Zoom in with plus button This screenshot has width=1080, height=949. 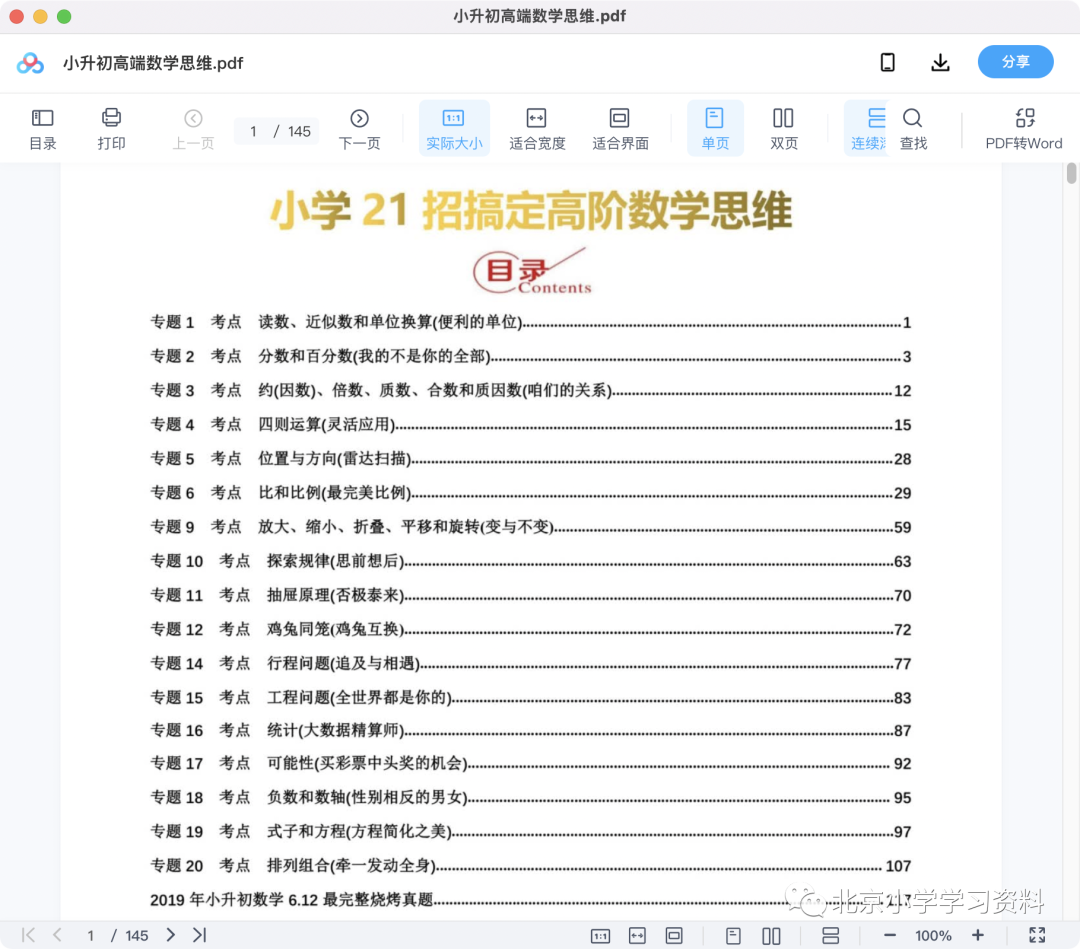pos(977,935)
